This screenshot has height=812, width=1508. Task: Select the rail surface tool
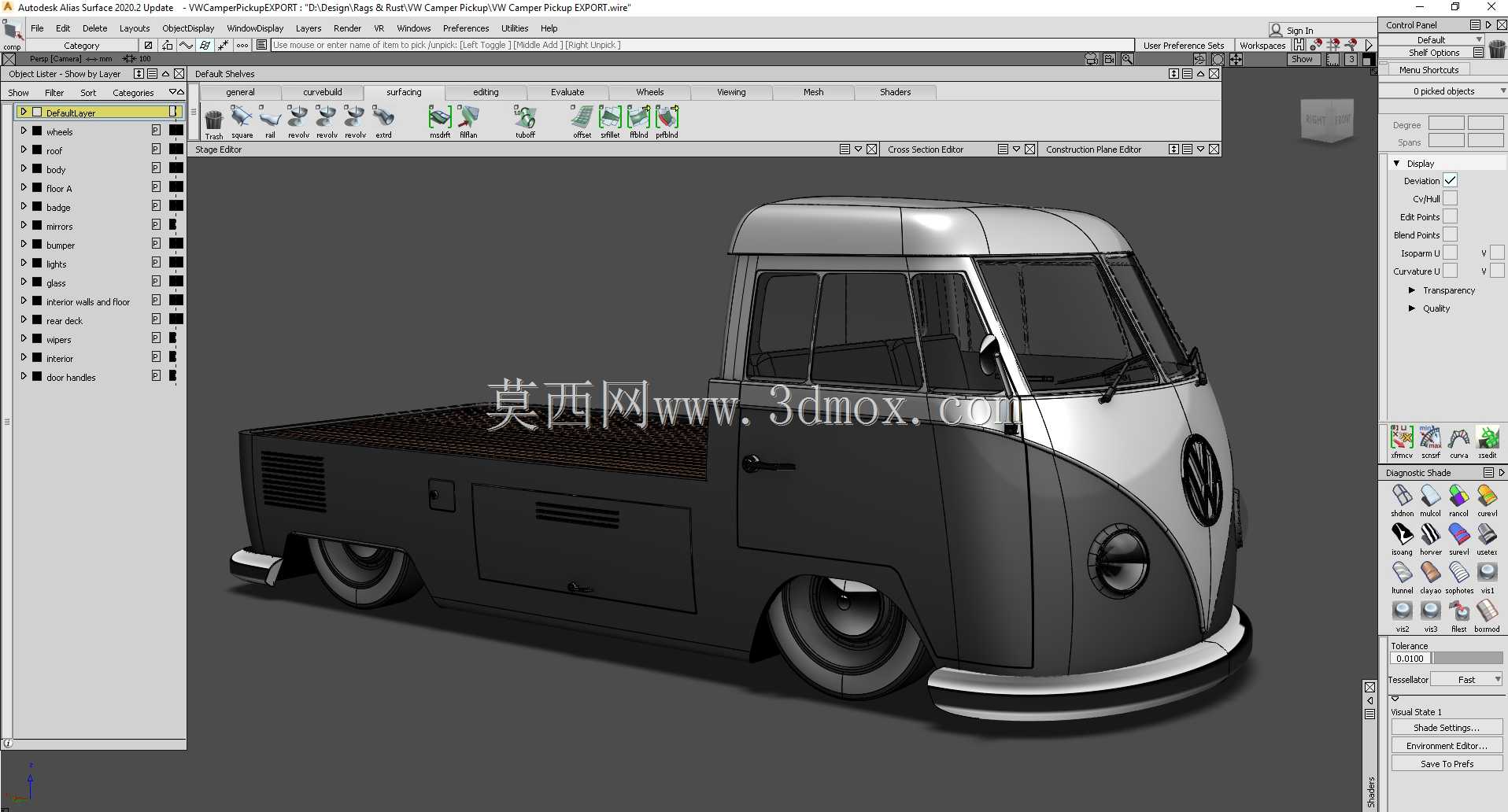click(270, 122)
